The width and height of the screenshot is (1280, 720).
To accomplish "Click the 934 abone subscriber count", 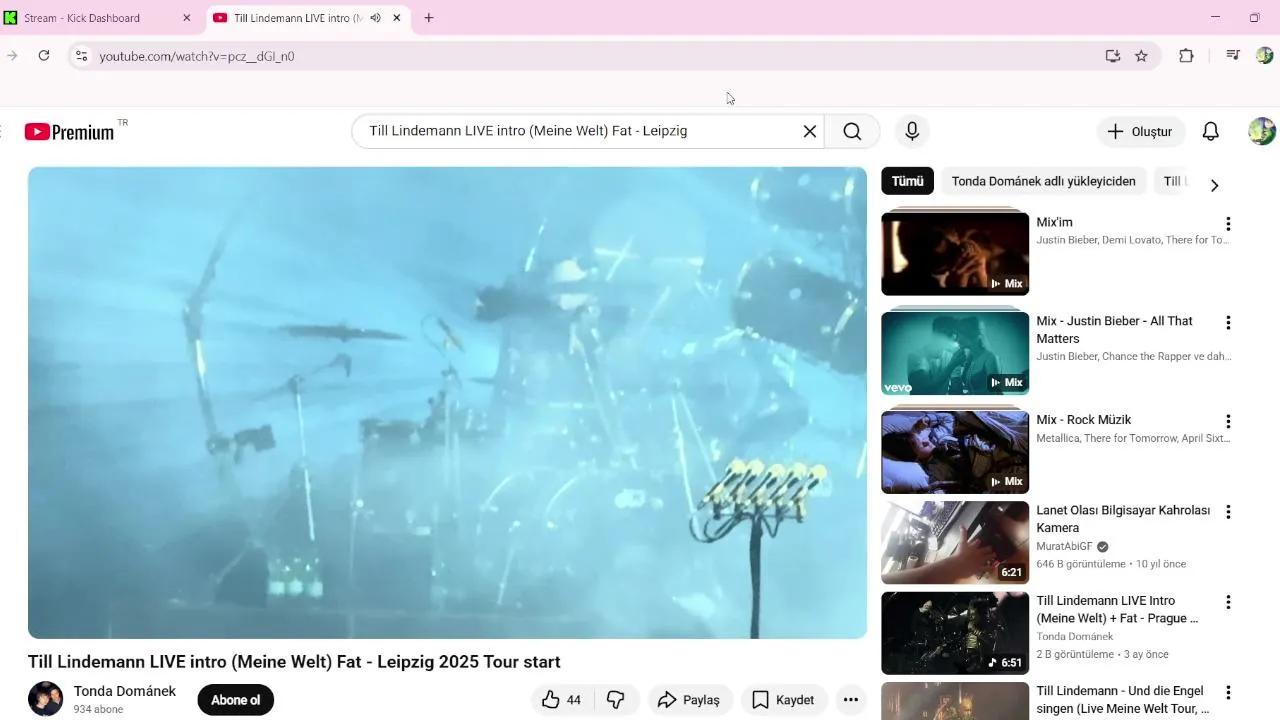I will (x=98, y=709).
